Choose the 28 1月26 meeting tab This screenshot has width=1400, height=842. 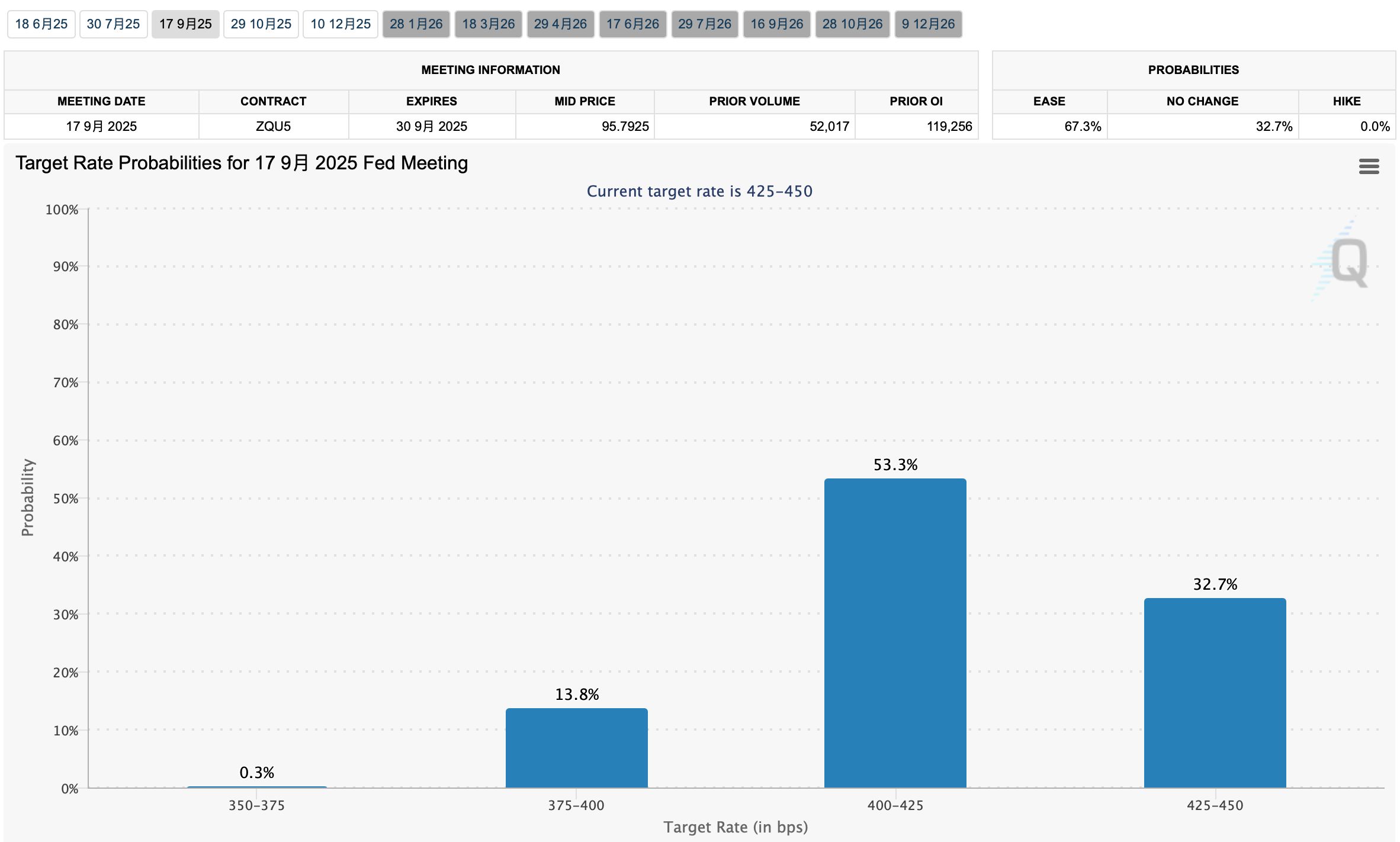(416, 24)
